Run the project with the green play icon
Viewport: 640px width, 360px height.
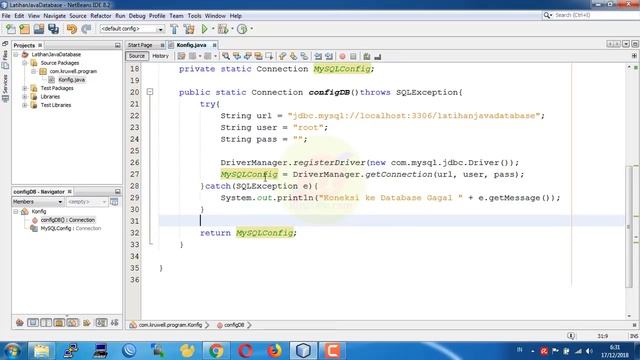coord(204,29)
